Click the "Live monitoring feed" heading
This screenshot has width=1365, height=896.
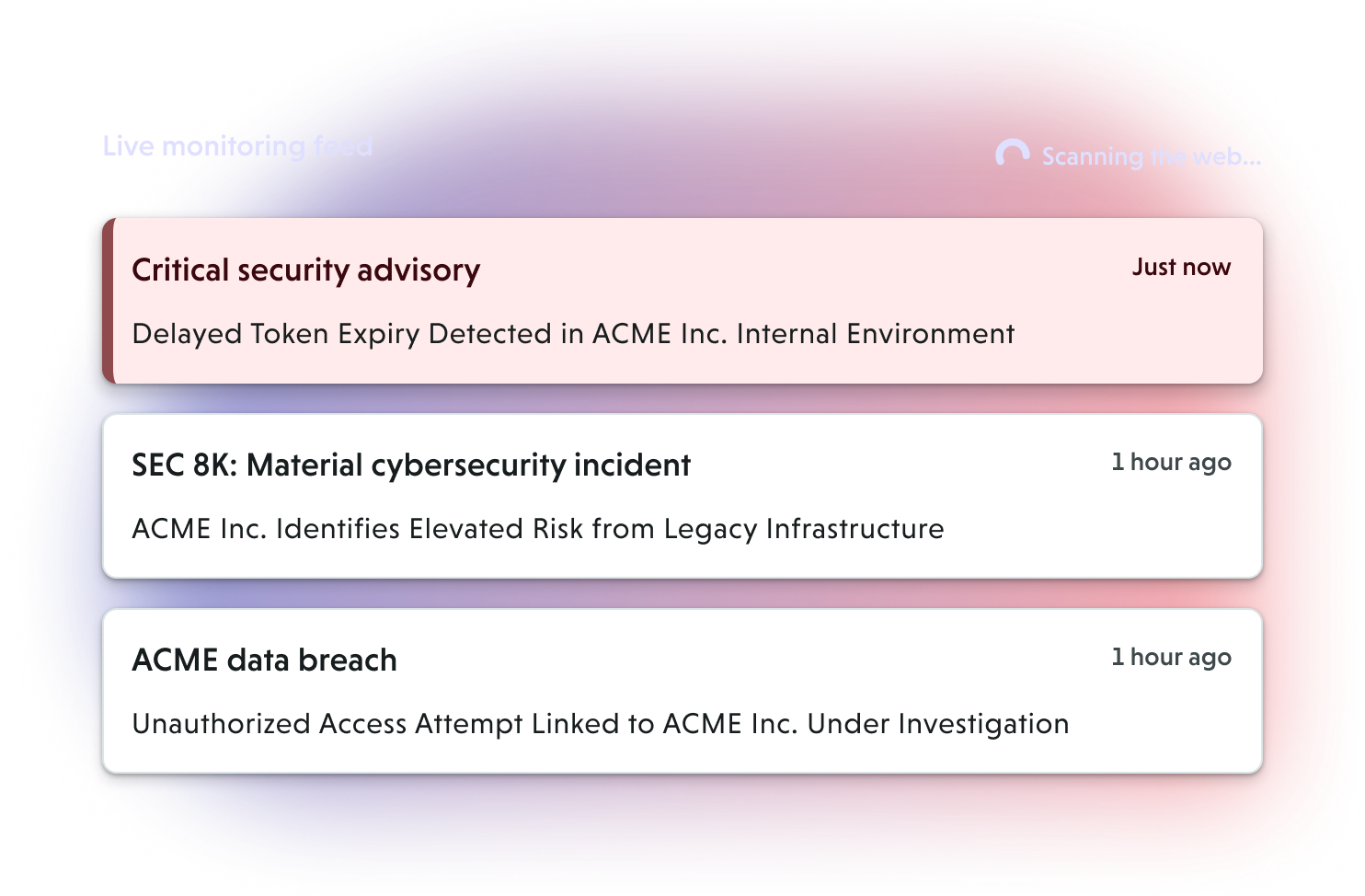point(237,146)
